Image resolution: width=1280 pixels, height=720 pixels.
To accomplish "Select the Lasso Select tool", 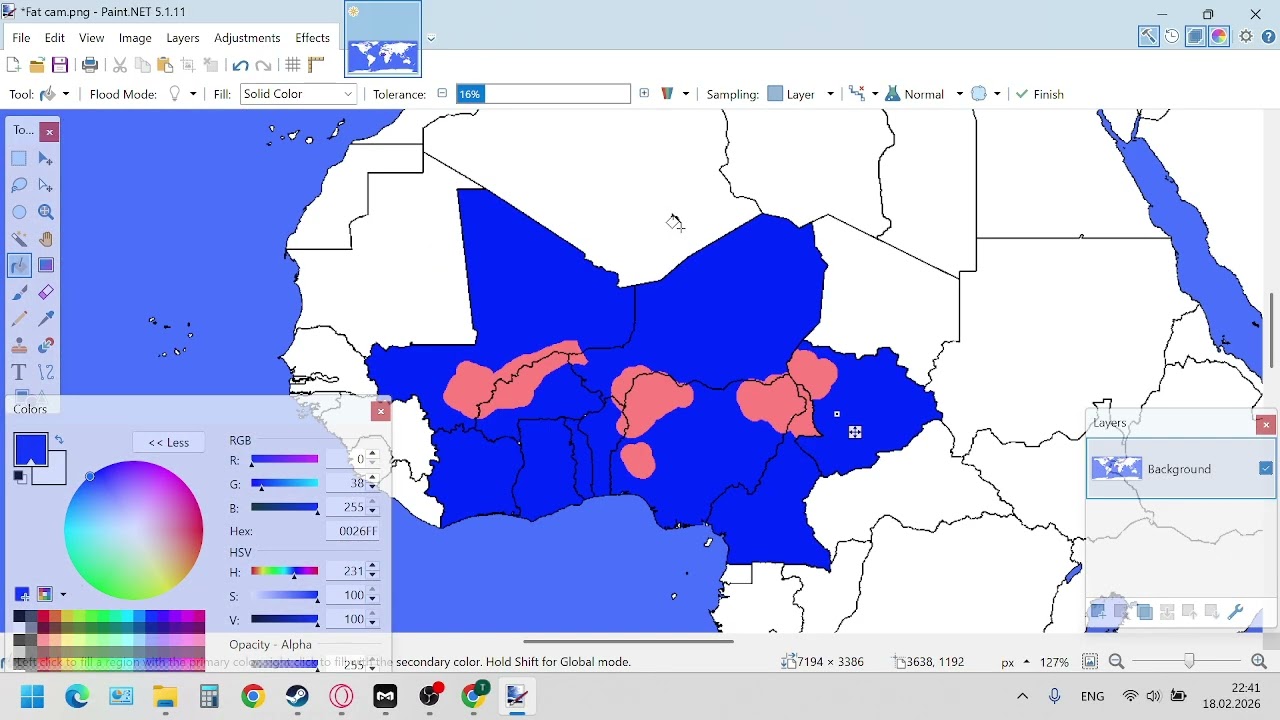I will pos(19,185).
